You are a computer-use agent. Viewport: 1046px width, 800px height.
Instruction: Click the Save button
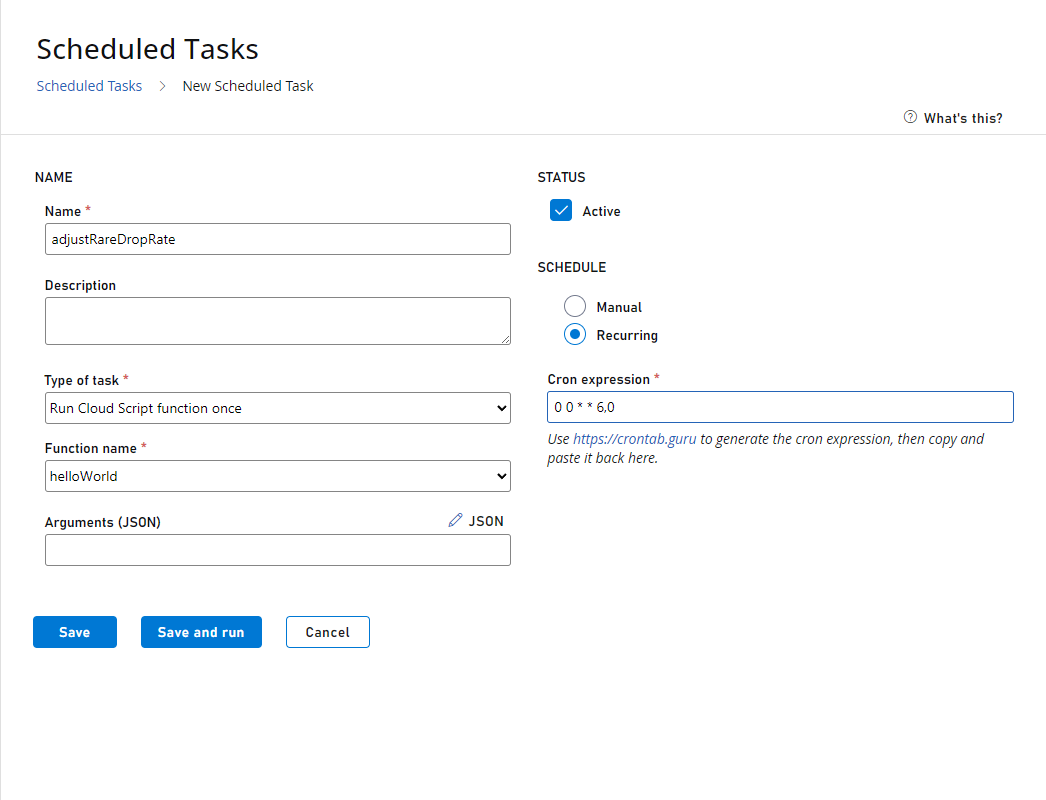(x=75, y=632)
